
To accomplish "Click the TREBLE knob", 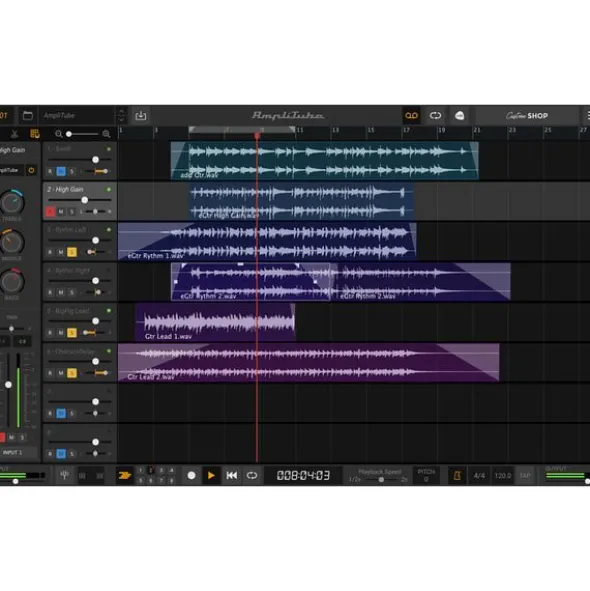I will coord(12,203).
